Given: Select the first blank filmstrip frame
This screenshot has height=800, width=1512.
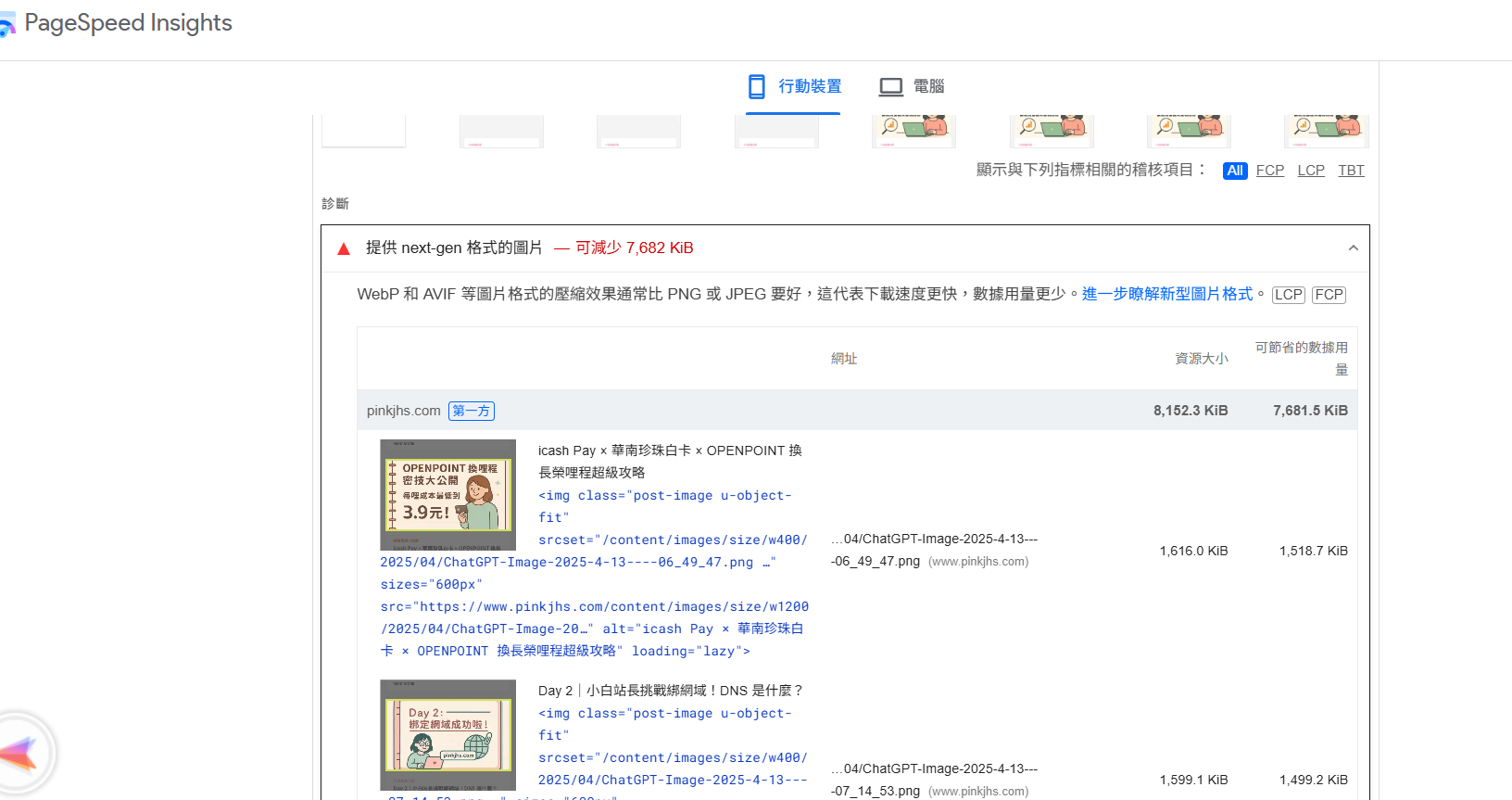Looking at the screenshot, I should coord(364,131).
